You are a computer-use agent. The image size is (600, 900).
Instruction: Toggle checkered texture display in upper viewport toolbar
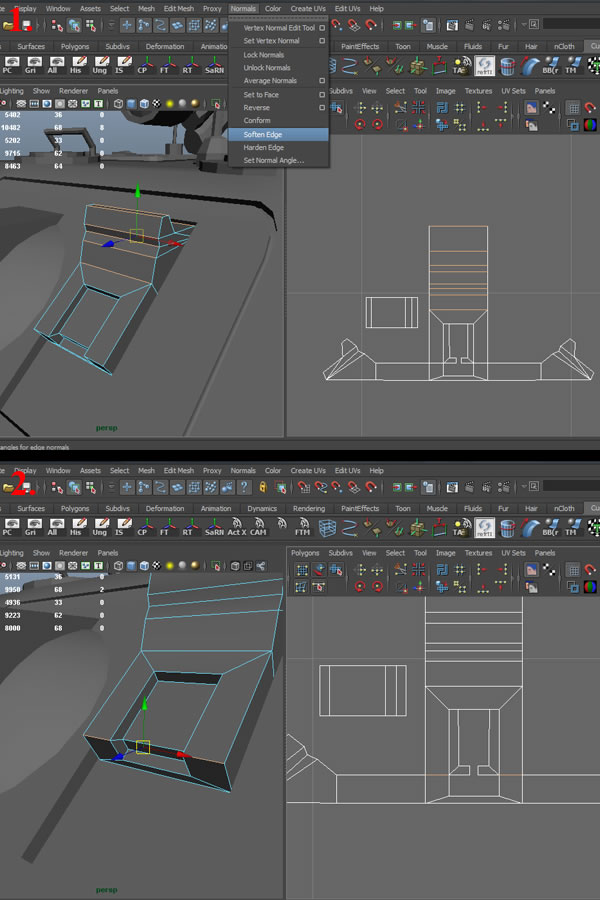[157, 104]
